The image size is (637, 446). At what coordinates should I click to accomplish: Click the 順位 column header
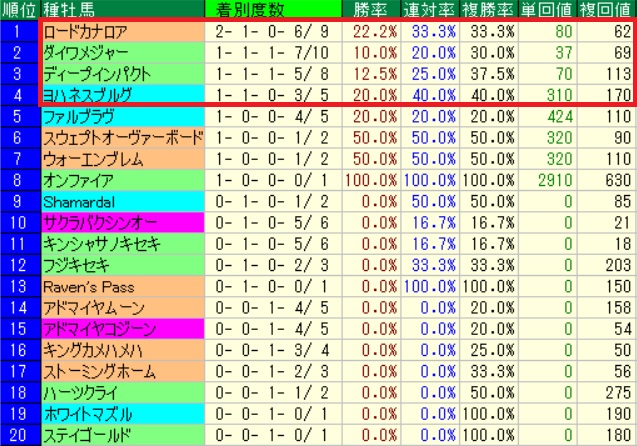pyautogui.click(x=20, y=9)
